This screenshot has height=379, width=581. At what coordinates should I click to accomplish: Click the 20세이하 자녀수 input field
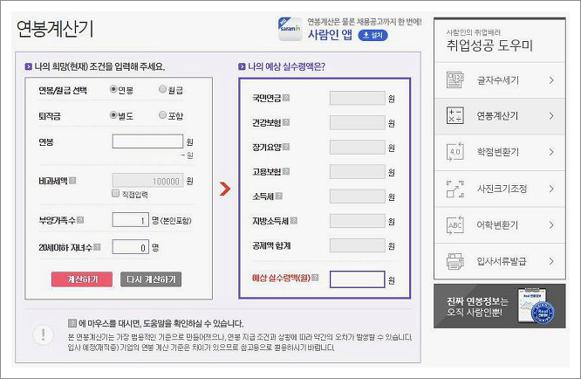click(130, 247)
